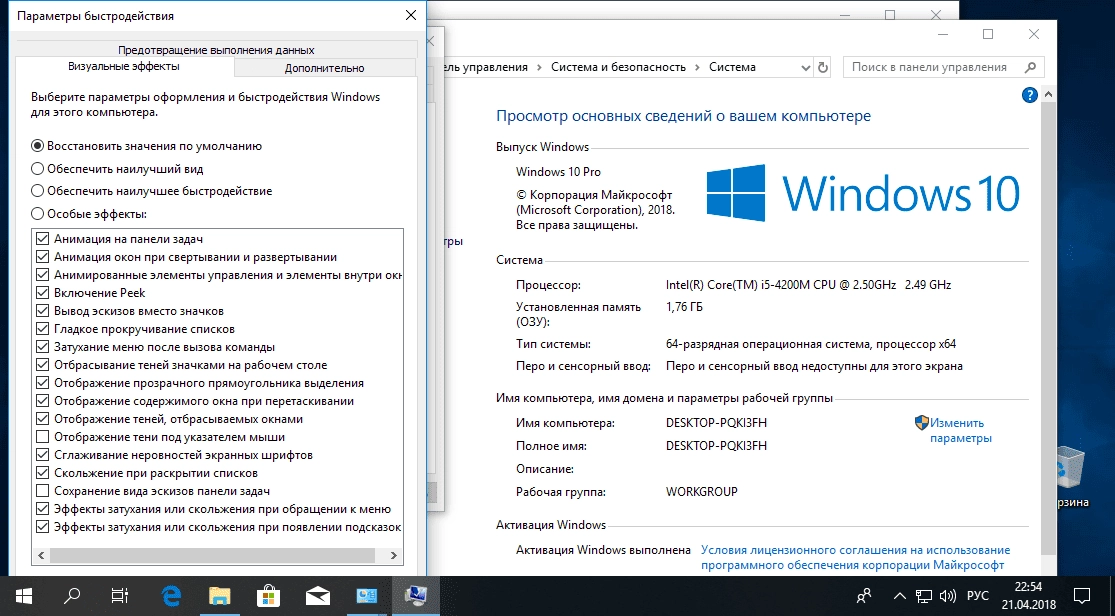
Task: Open network status tray icon
Action: coord(923,596)
